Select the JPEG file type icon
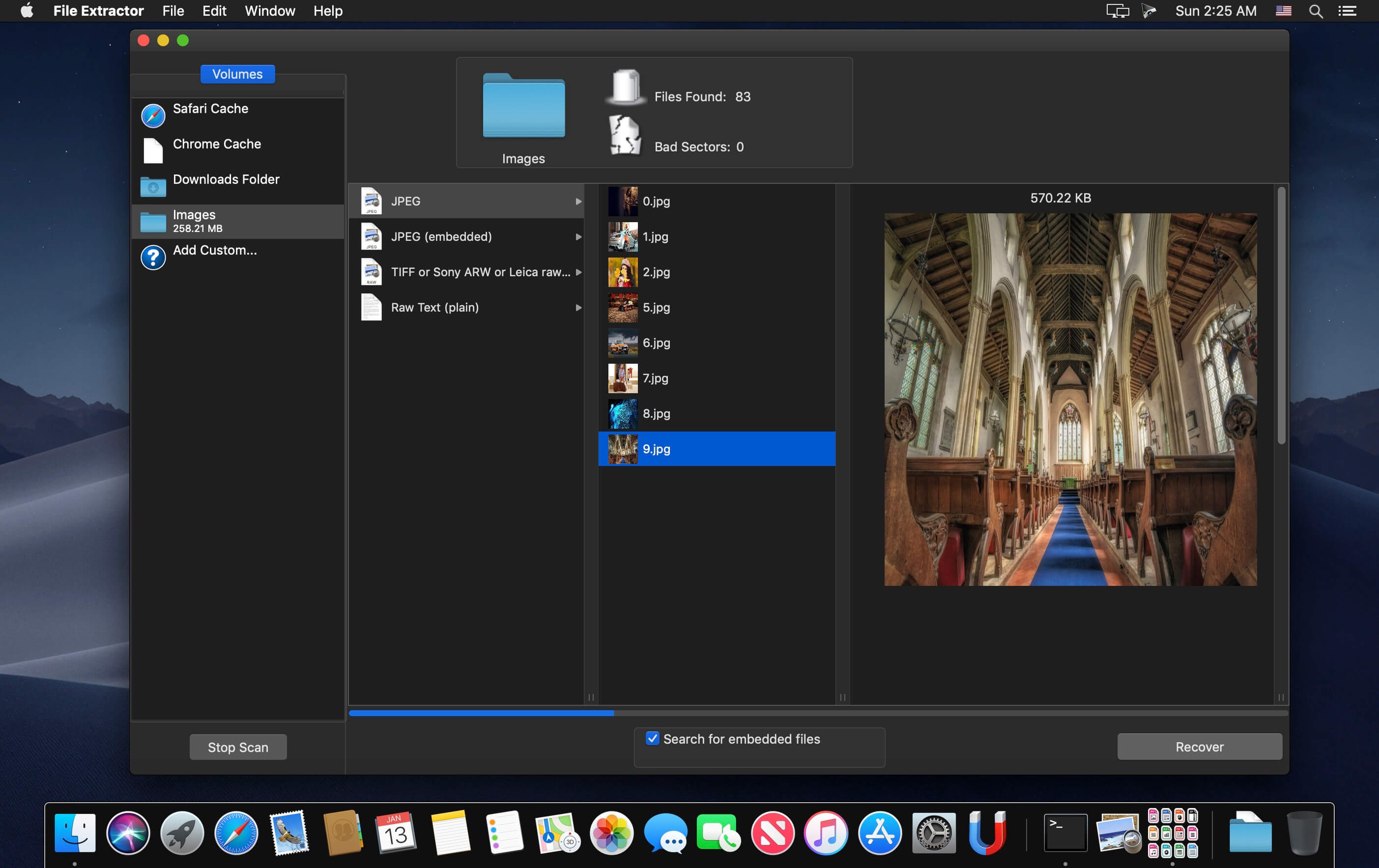The height and width of the screenshot is (868, 1379). [x=371, y=201]
